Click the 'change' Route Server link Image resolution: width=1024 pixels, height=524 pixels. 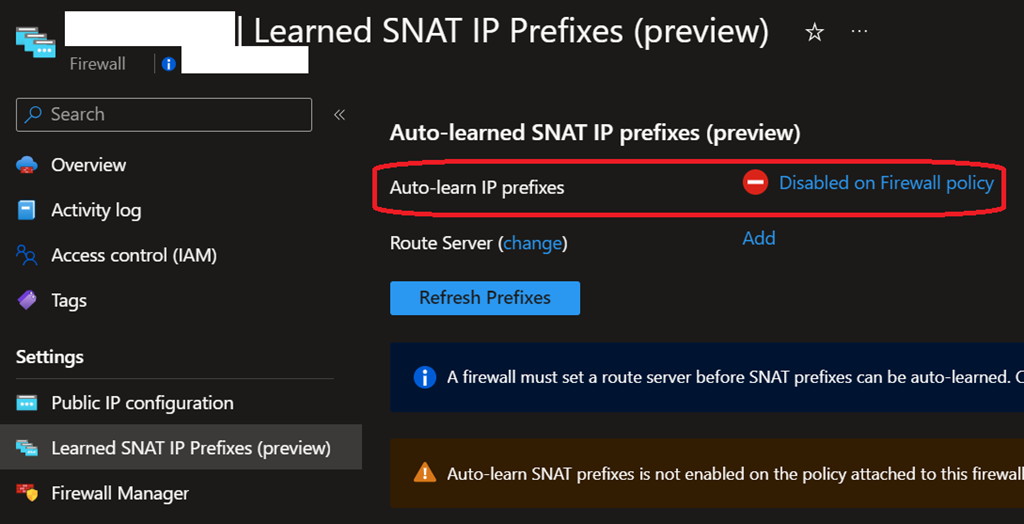[532, 243]
